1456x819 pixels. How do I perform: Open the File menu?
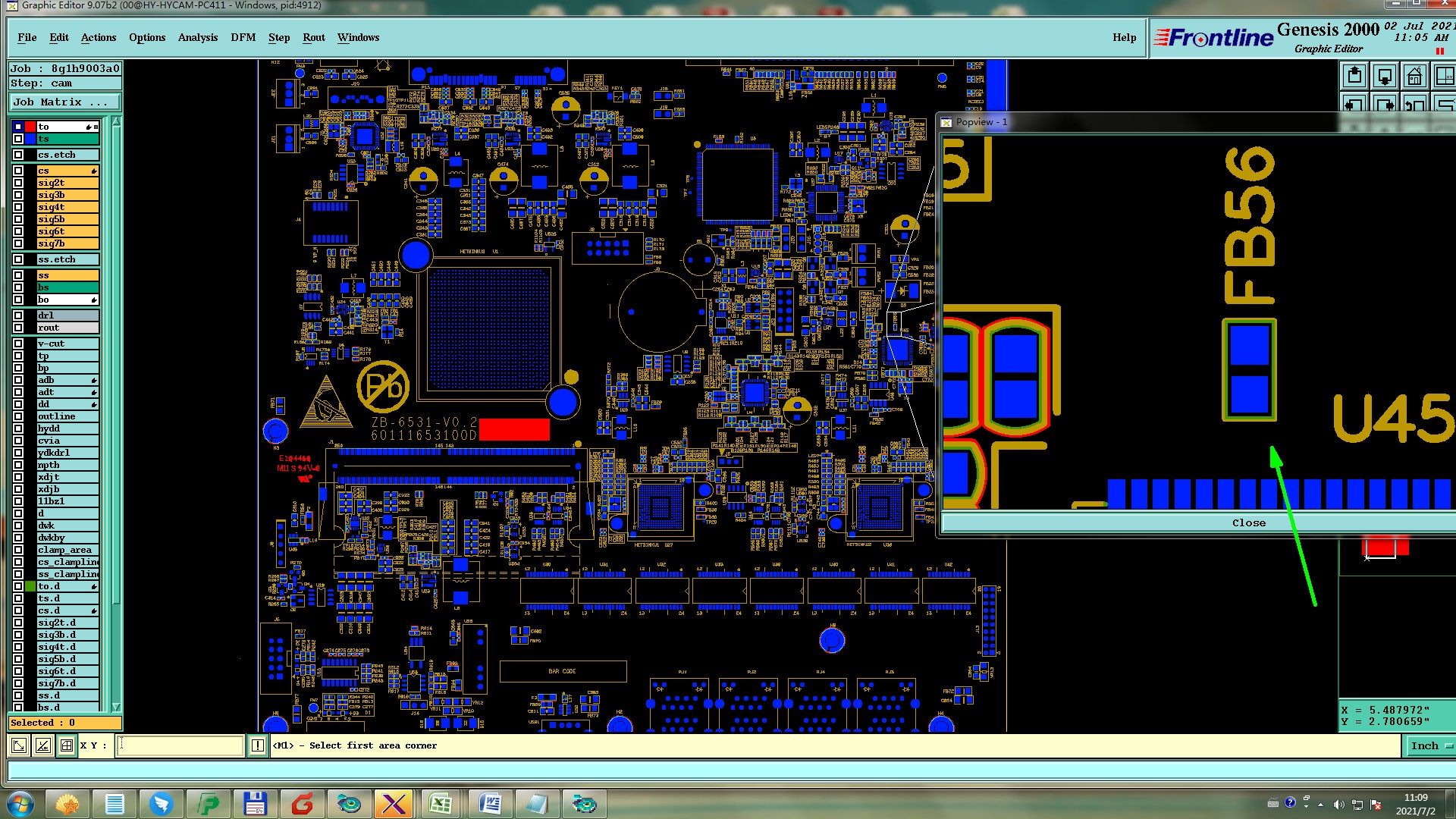tap(27, 37)
